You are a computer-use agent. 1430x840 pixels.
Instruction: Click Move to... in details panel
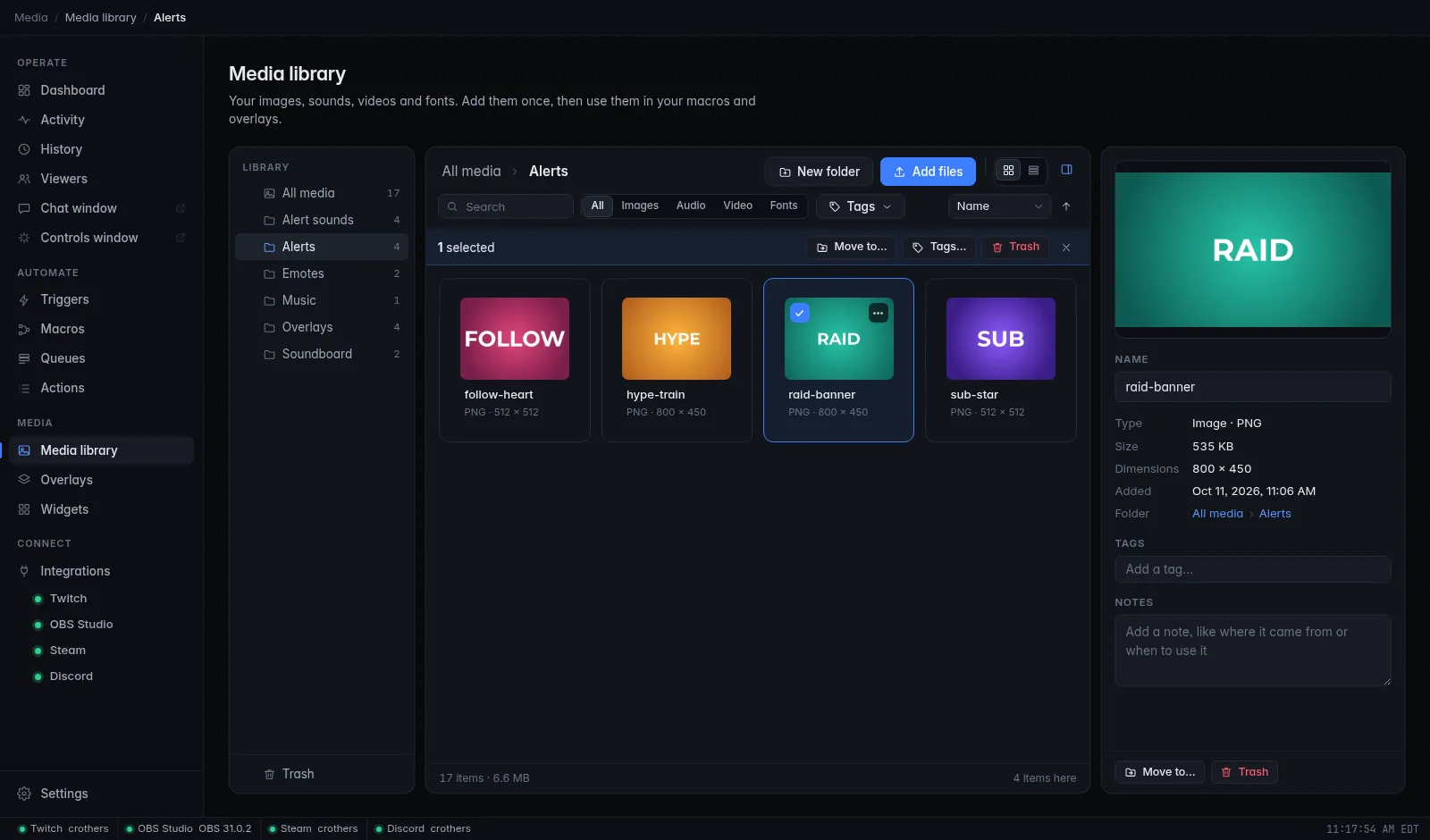(1160, 772)
